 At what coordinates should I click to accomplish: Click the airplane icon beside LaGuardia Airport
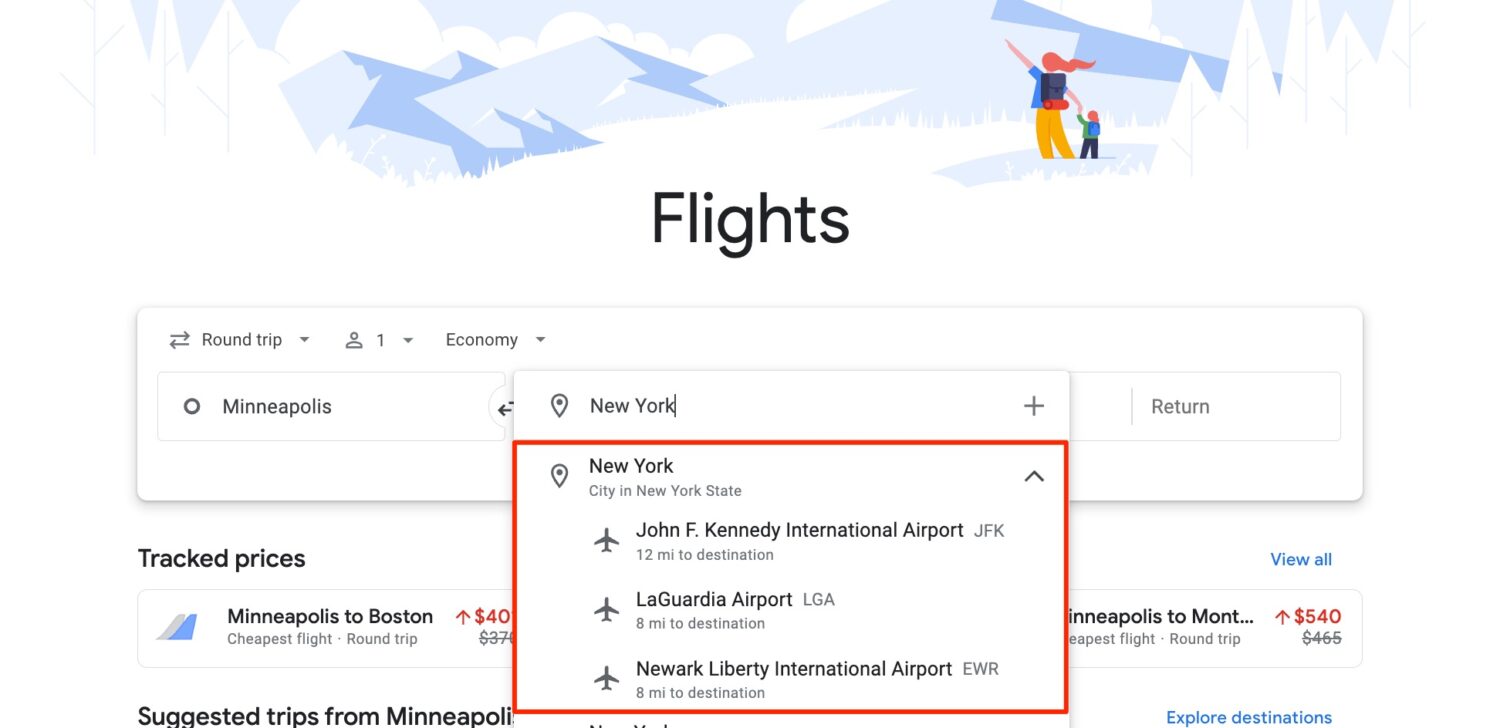(607, 610)
